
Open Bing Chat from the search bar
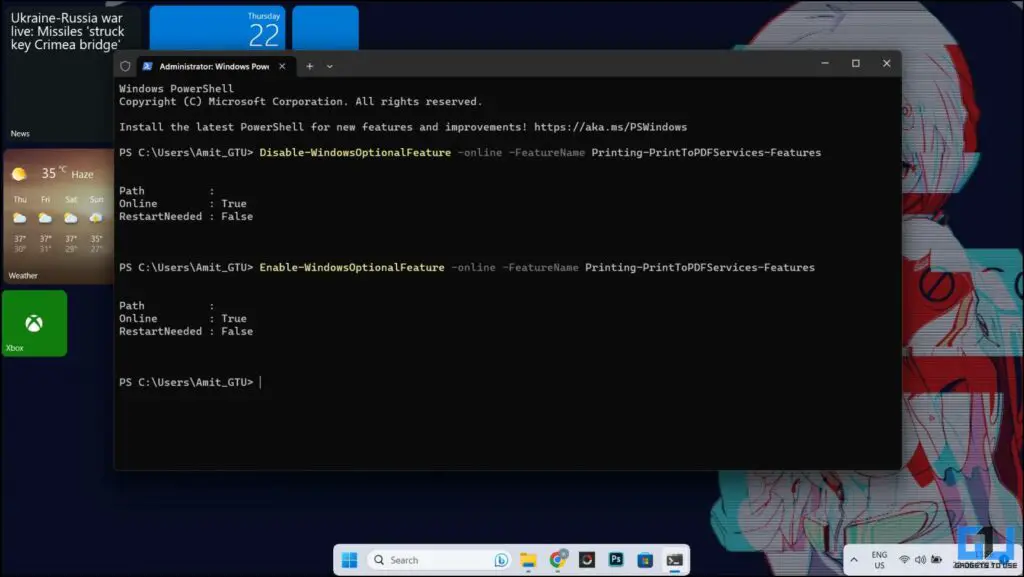pyautogui.click(x=501, y=559)
